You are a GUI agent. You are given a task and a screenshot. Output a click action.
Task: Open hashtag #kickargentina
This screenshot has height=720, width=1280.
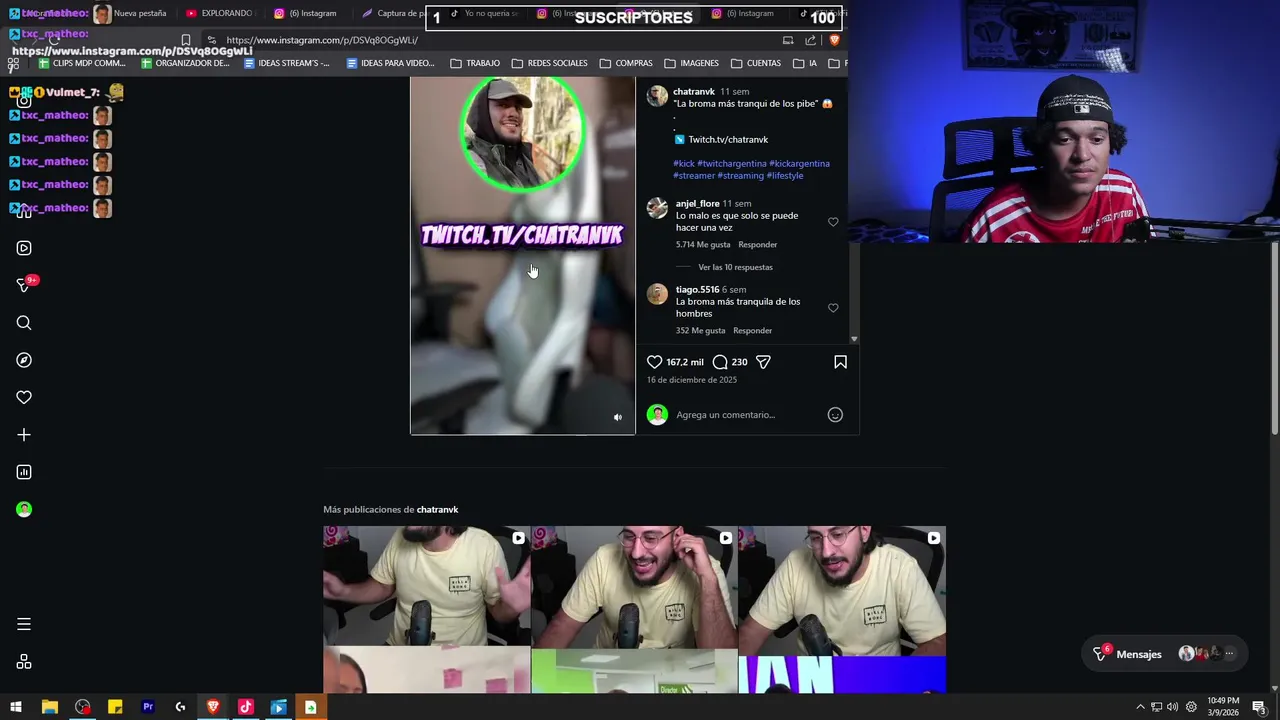[799, 164]
